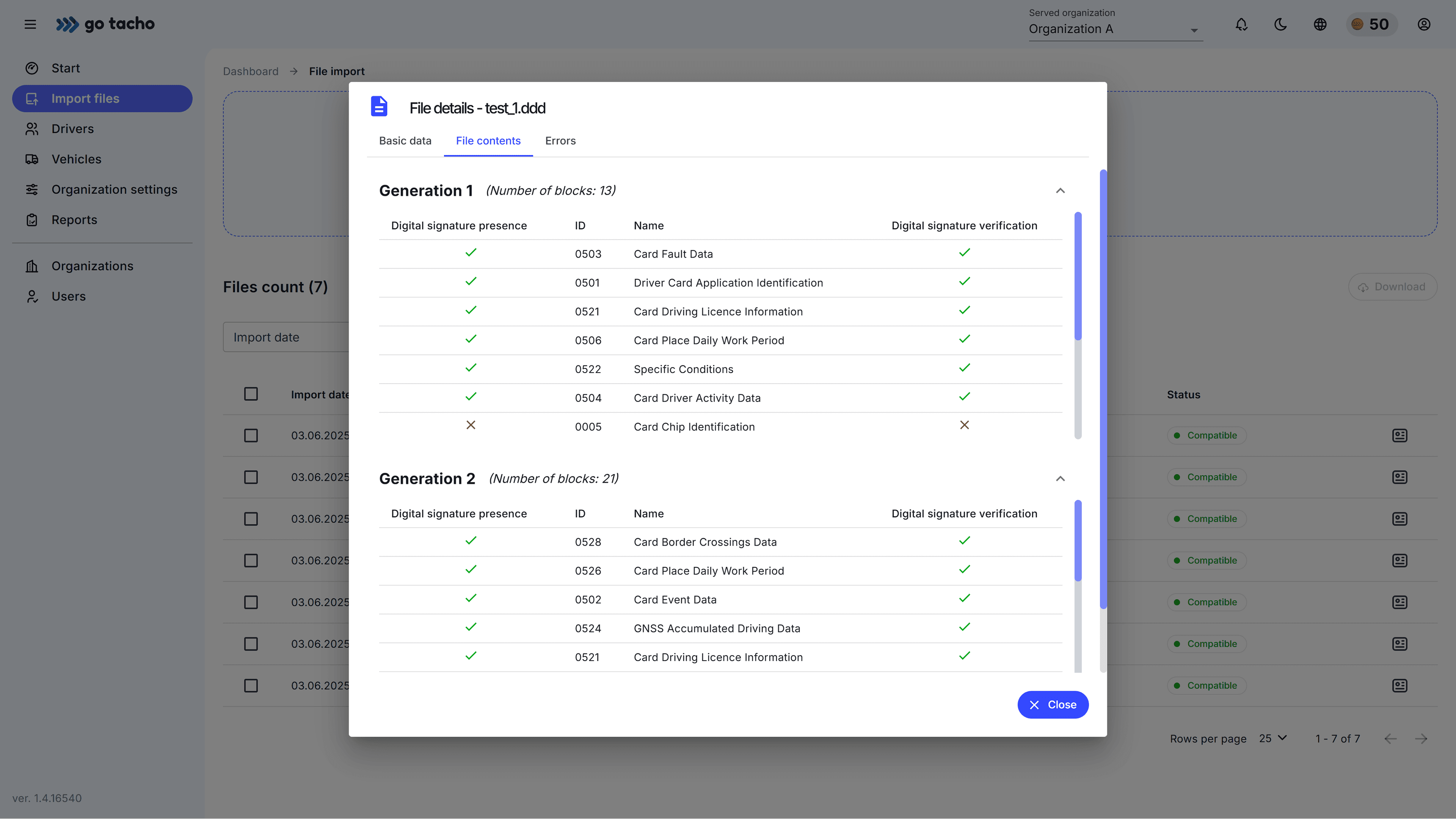1456x819 pixels.
Task: Open Reports in the sidebar
Action: pyautogui.click(x=74, y=220)
